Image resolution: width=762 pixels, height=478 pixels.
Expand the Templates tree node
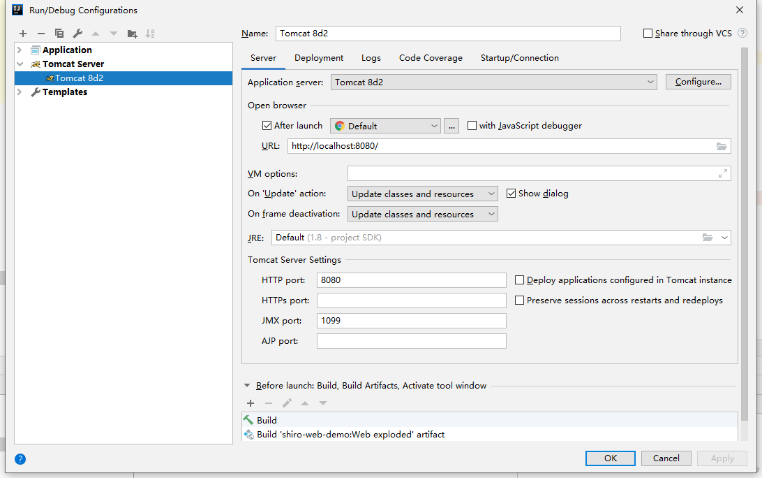coord(19,92)
